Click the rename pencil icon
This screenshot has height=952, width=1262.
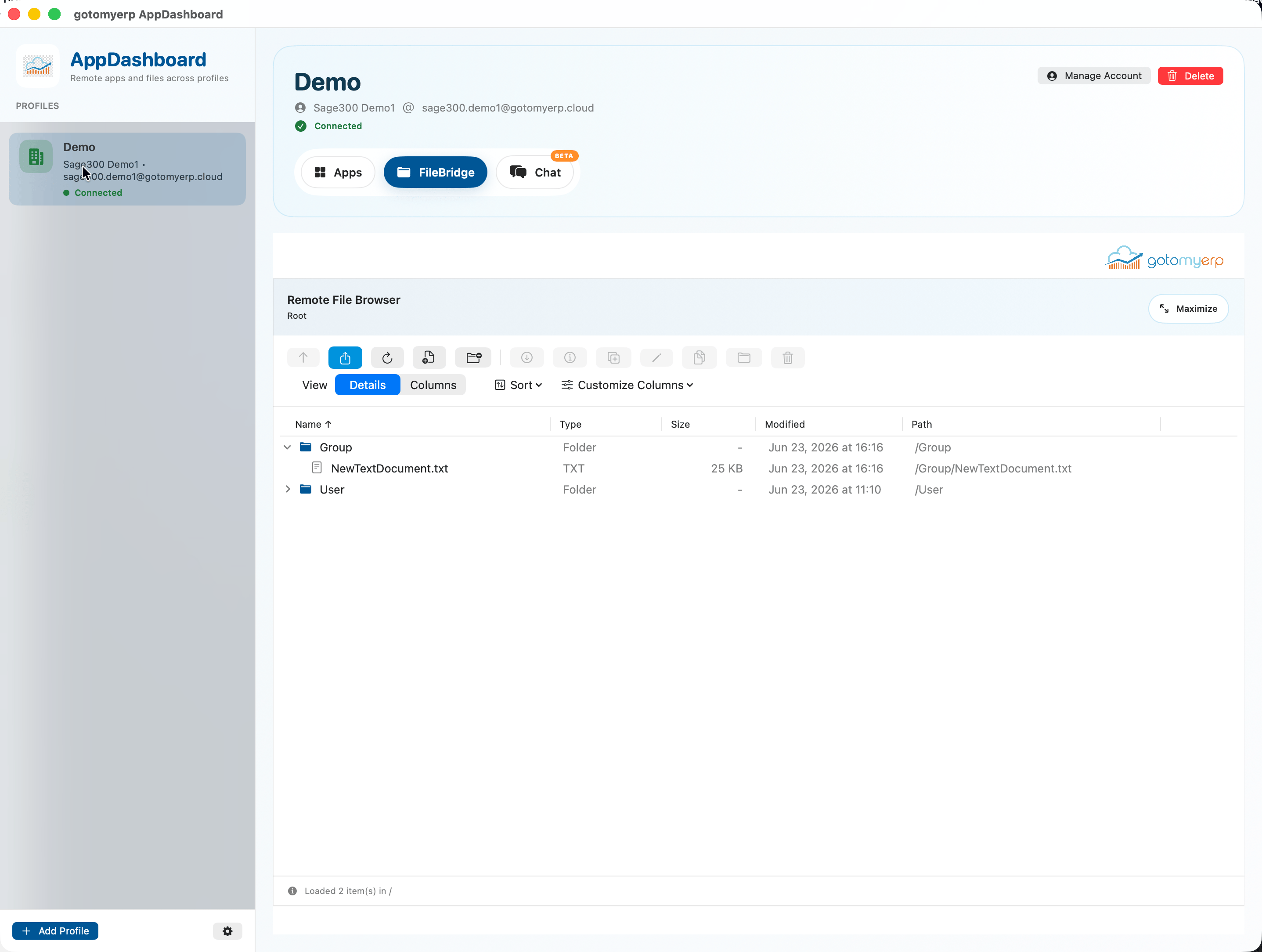click(656, 357)
